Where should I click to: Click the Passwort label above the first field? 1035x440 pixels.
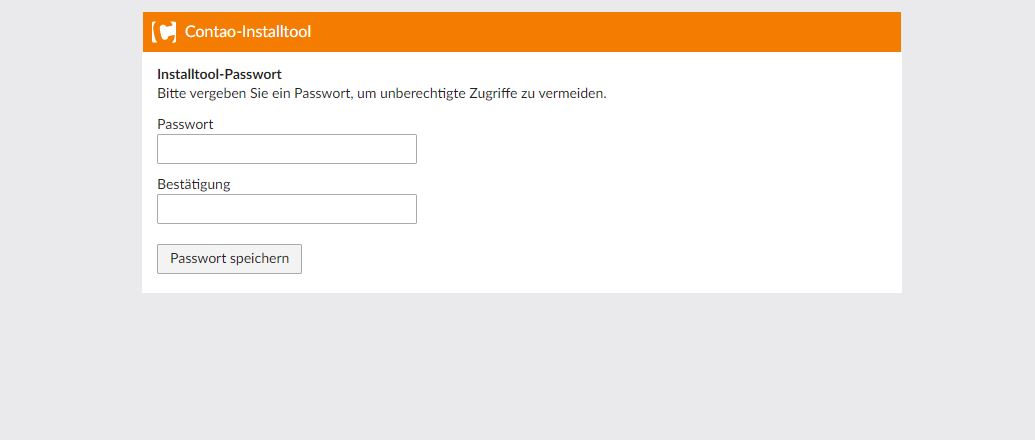[x=185, y=124]
